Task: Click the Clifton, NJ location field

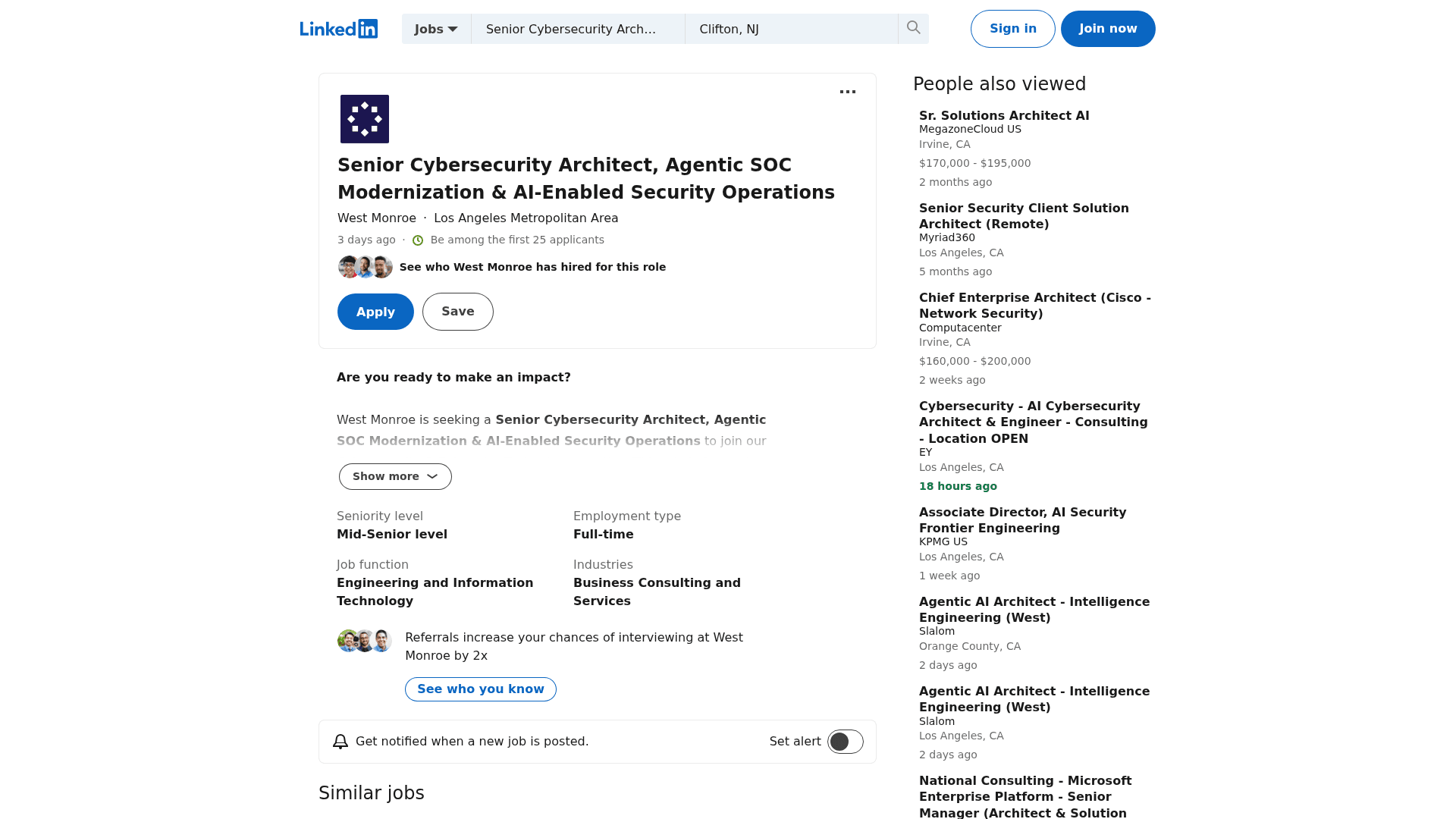Action: pyautogui.click(x=792, y=29)
